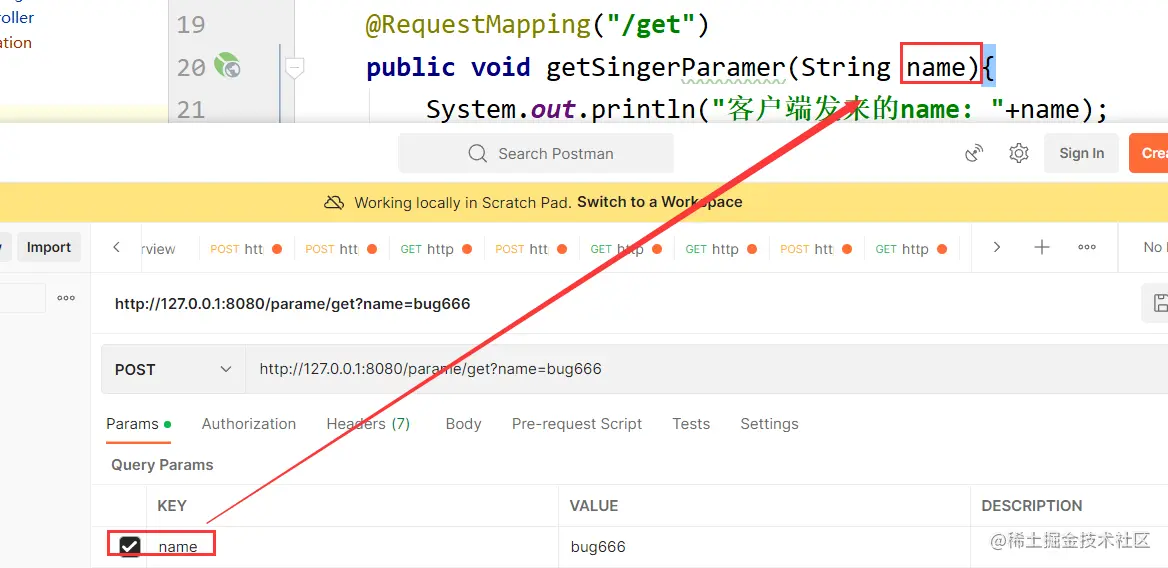The height and width of the screenshot is (568, 1168).
Task: Open the Headers (7) tab
Action: click(368, 424)
